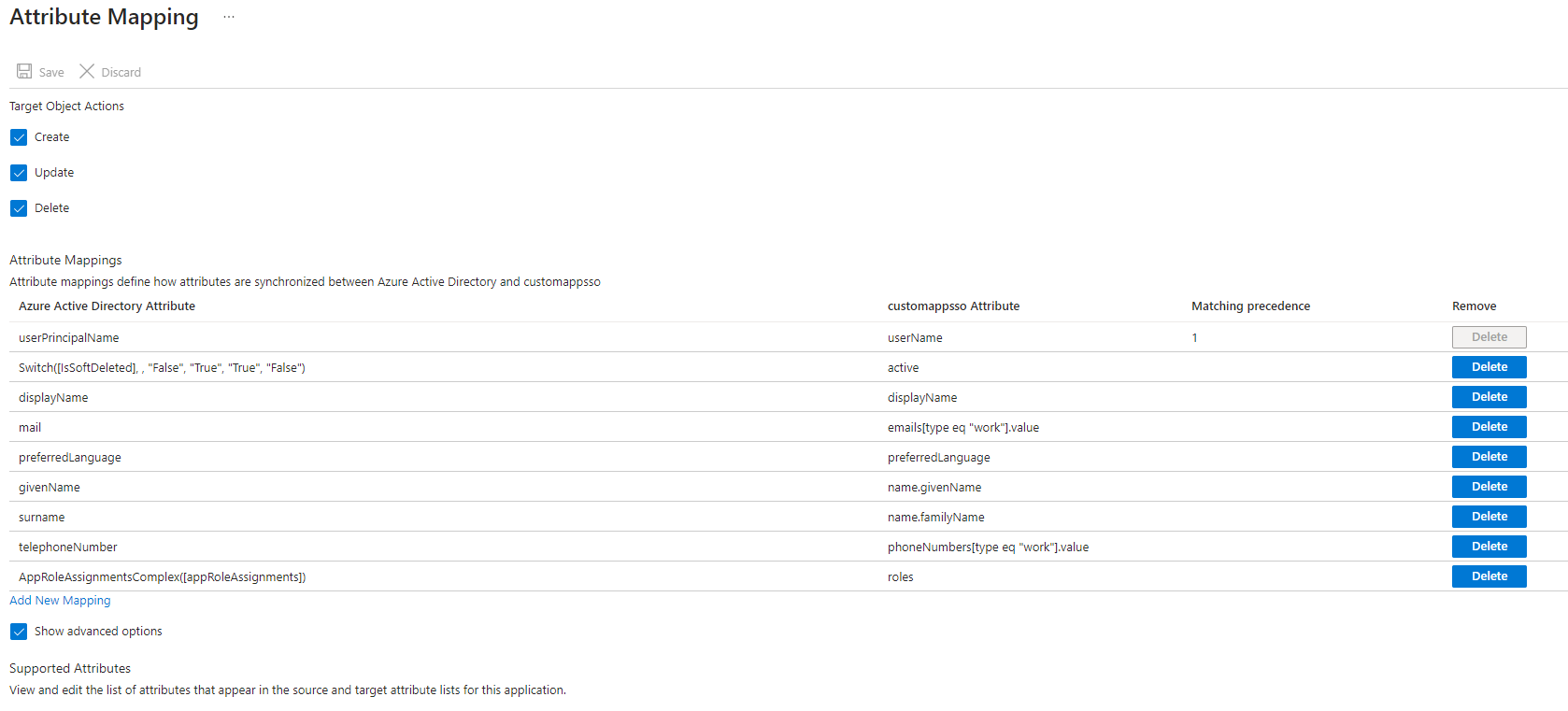Delete the active Switch expression mapping

point(1489,367)
